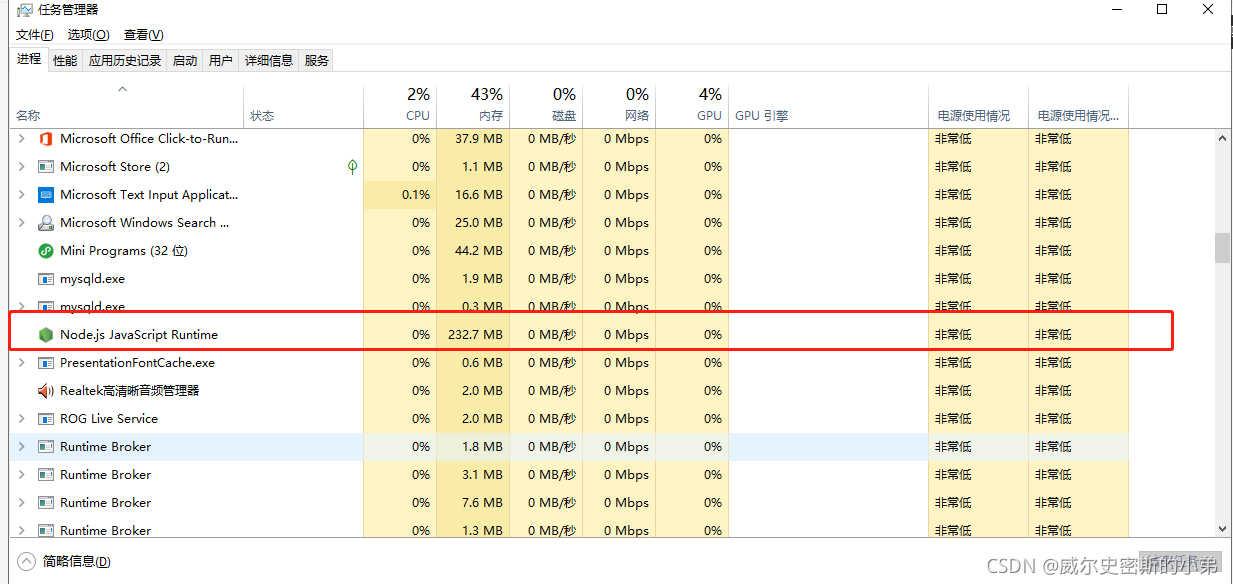Click the Microsoft Windows Search icon
1233x584 pixels.
(45, 222)
